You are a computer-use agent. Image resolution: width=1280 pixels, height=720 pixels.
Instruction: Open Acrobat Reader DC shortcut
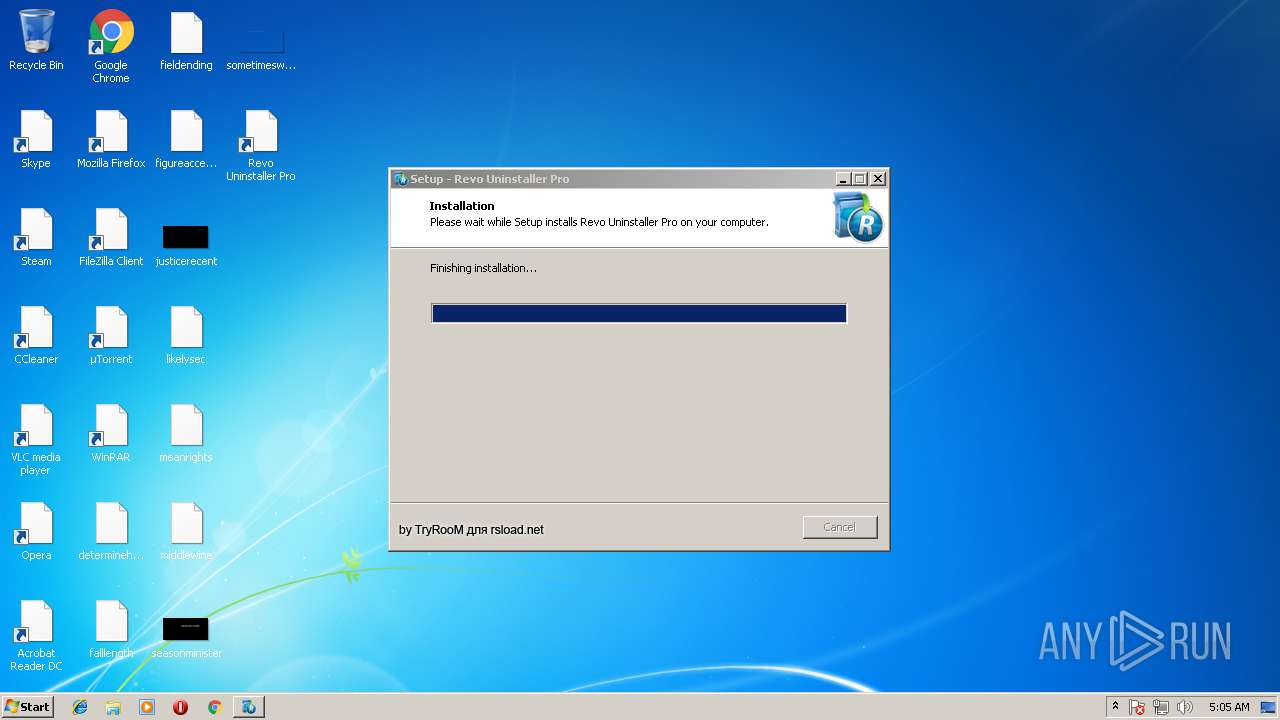(36, 636)
